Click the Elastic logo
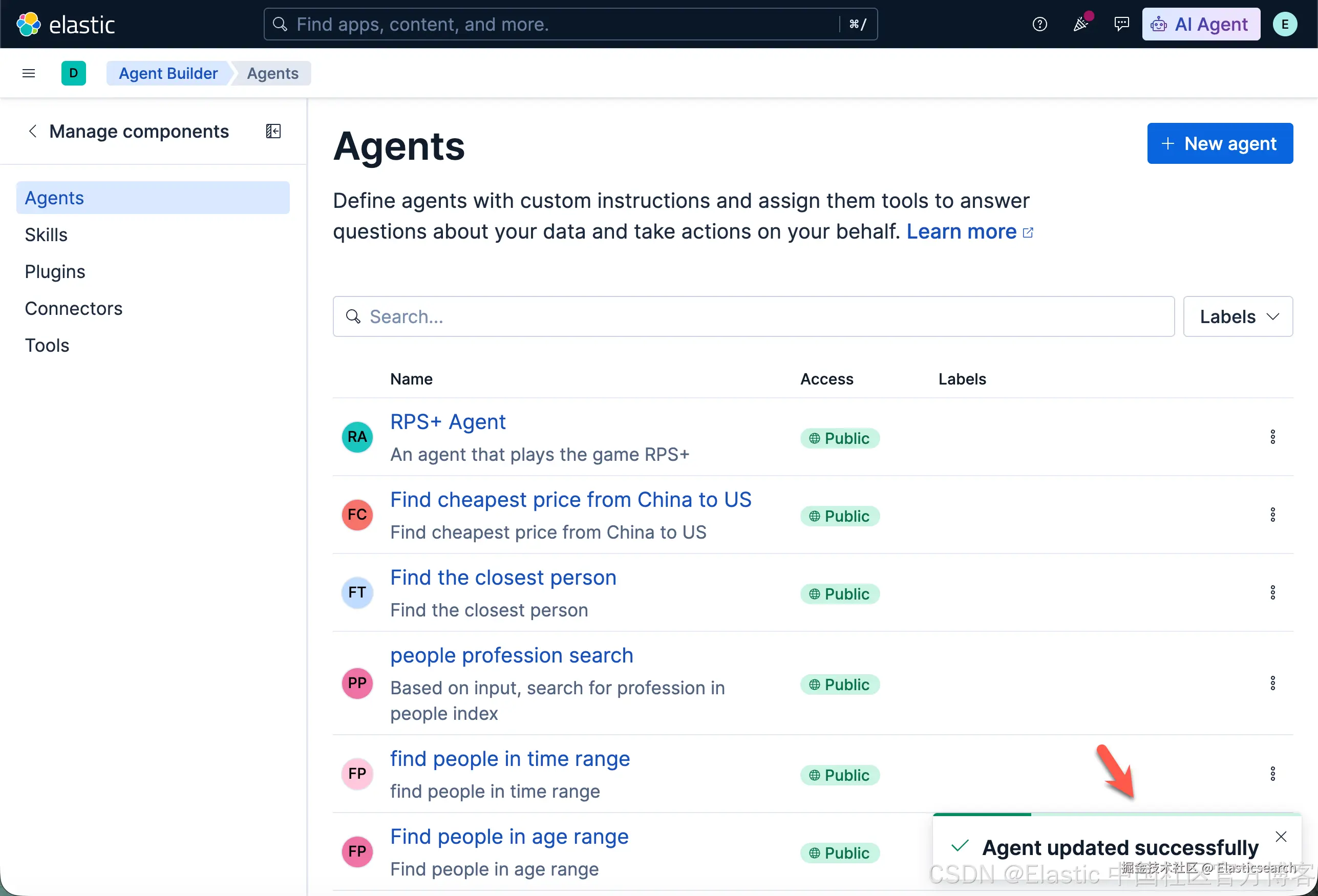 click(x=65, y=25)
